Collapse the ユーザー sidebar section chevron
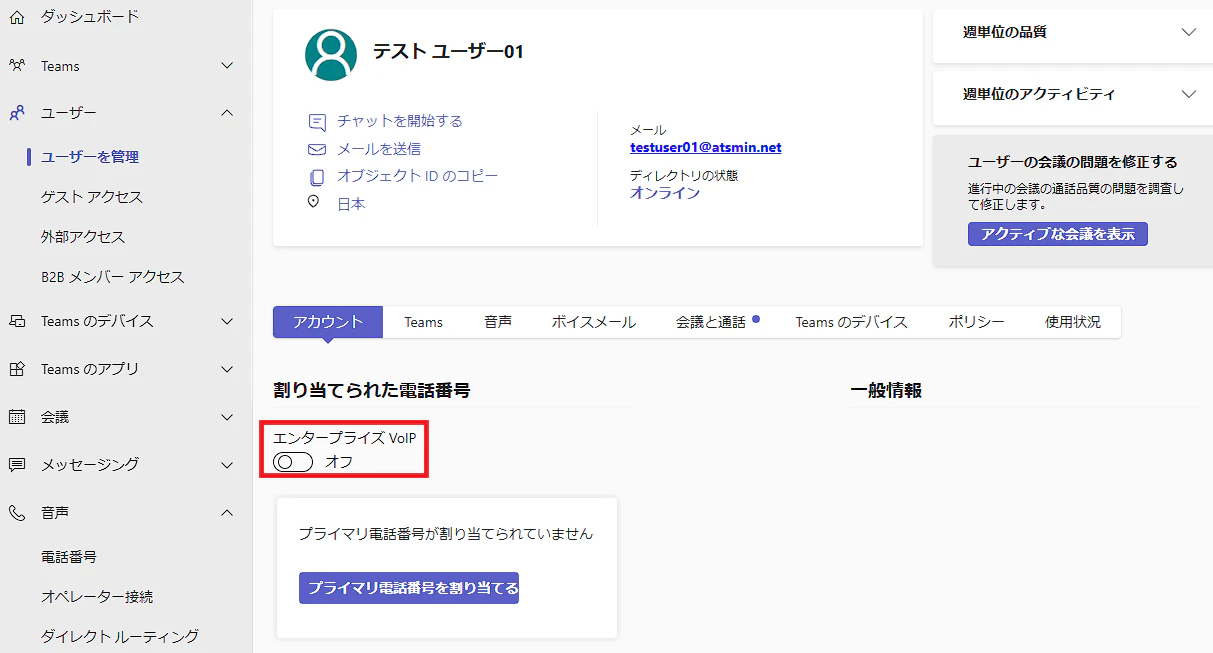This screenshot has width=1213, height=653. (227, 113)
